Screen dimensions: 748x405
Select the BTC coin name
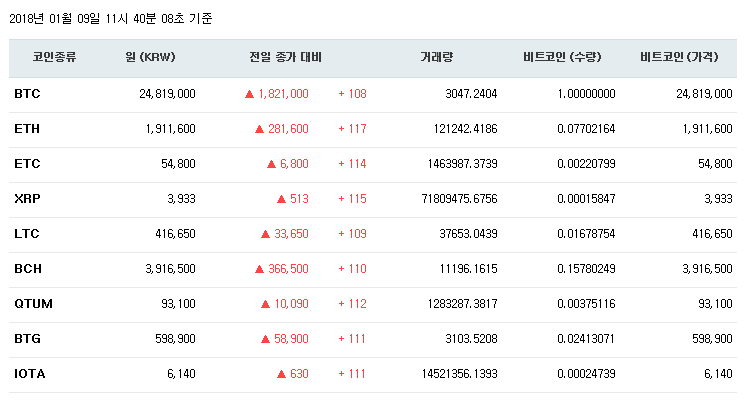(27, 94)
